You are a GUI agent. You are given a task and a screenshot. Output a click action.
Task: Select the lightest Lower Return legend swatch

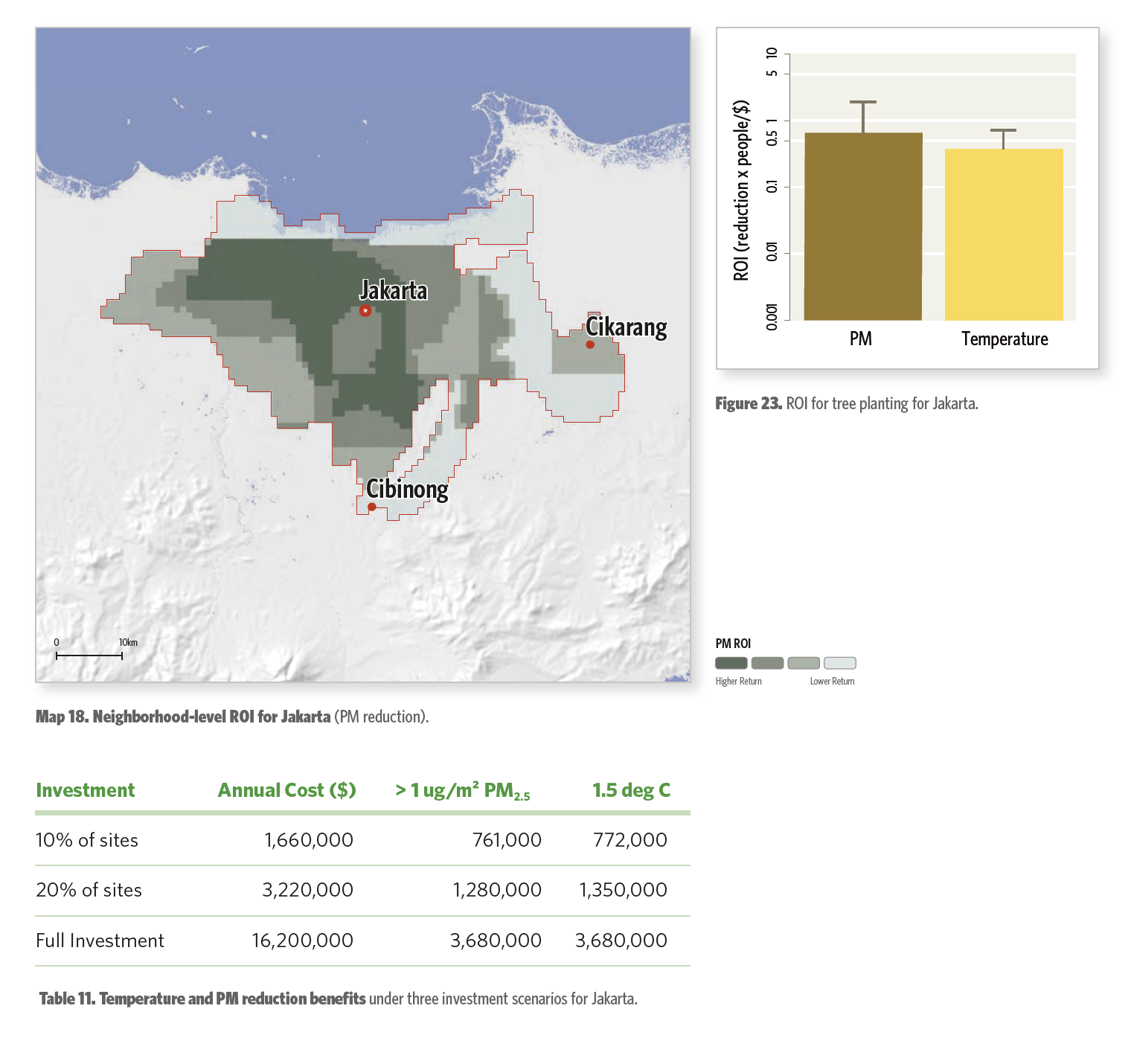(x=840, y=663)
